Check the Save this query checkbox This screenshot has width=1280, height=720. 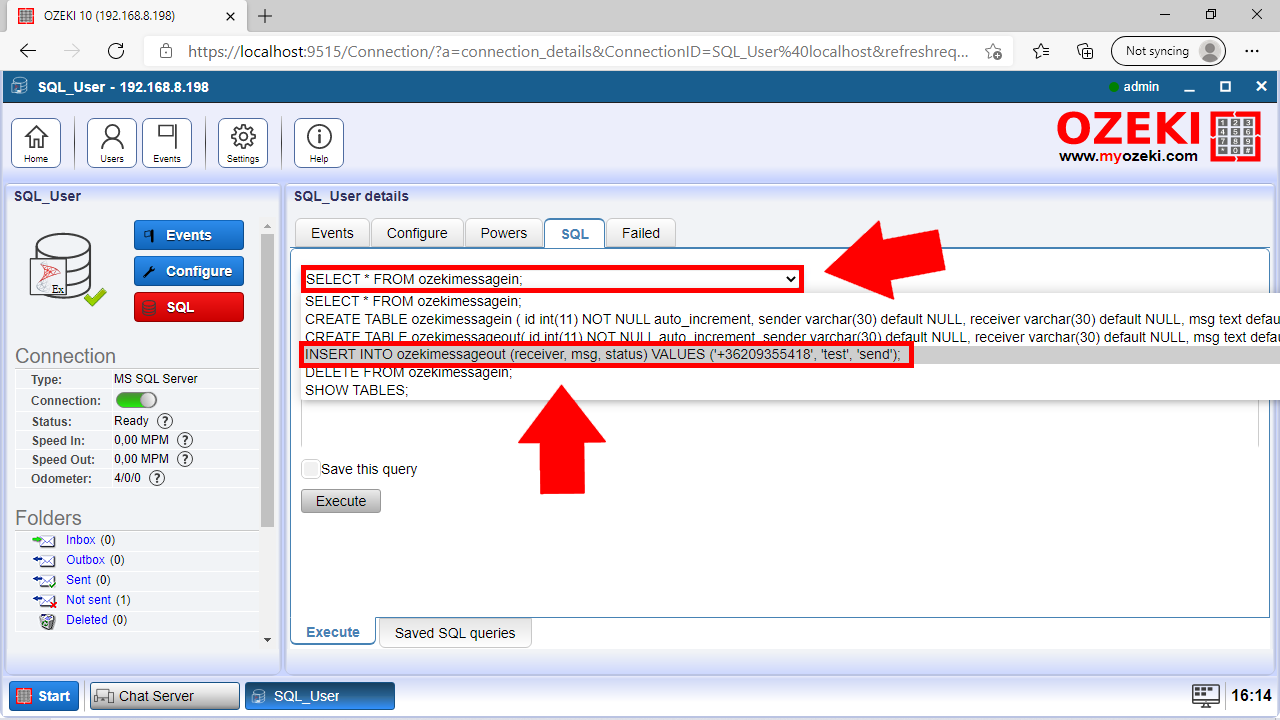(x=311, y=469)
